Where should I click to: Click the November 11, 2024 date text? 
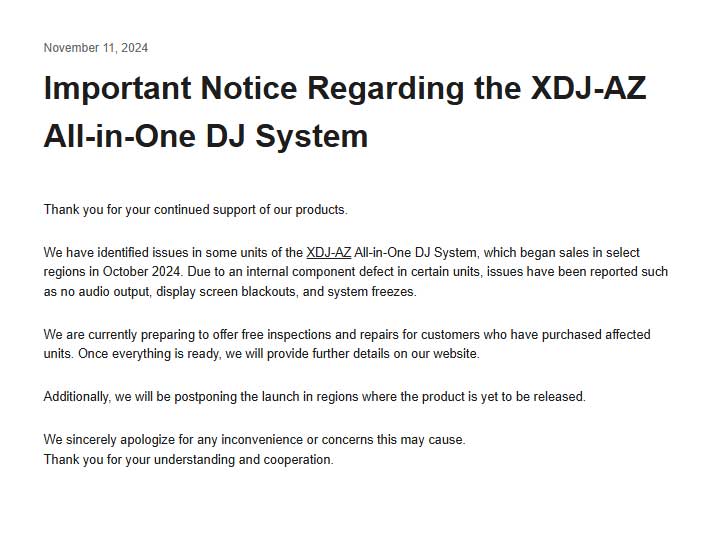pos(96,48)
